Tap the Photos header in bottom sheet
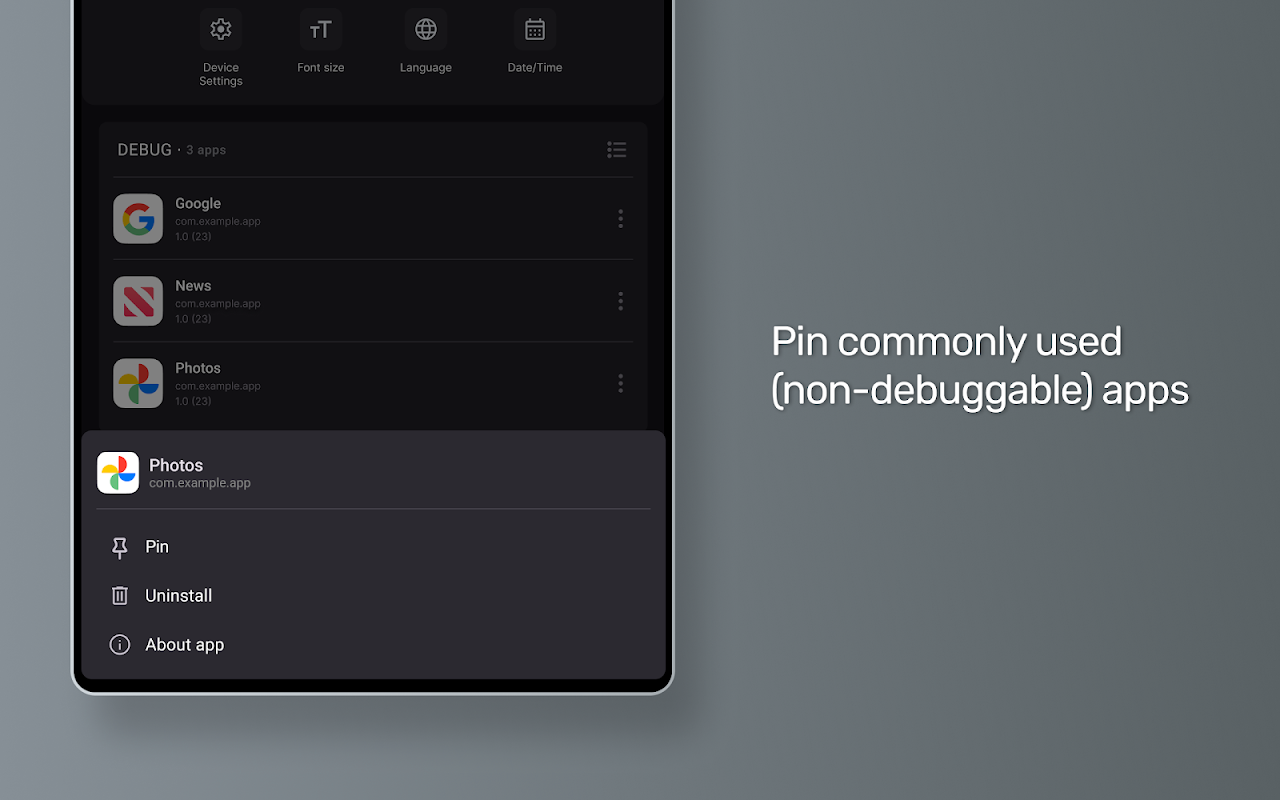The image size is (1280, 800). [373, 473]
